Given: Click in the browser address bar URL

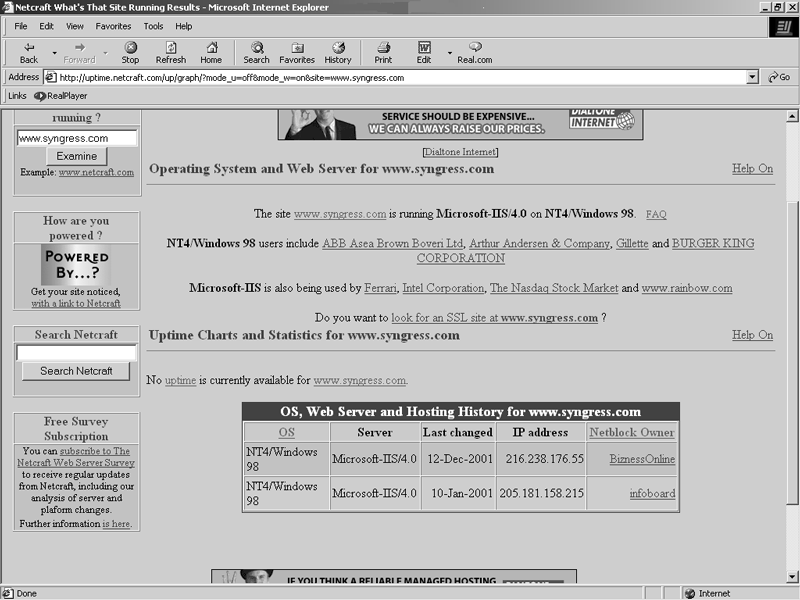Looking at the screenshot, I should pyautogui.click(x=395, y=78).
